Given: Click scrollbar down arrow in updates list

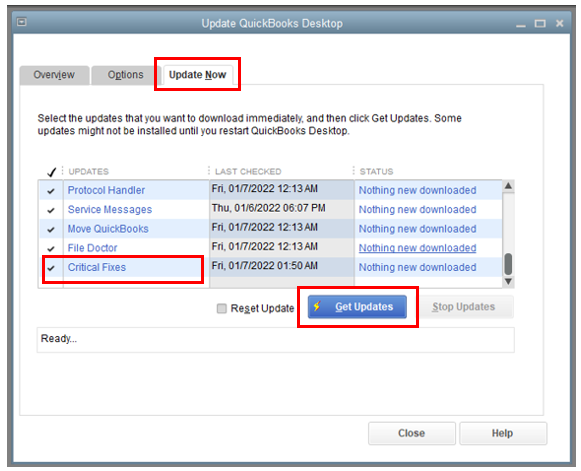Looking at the screenshot, I should [508, 282].
